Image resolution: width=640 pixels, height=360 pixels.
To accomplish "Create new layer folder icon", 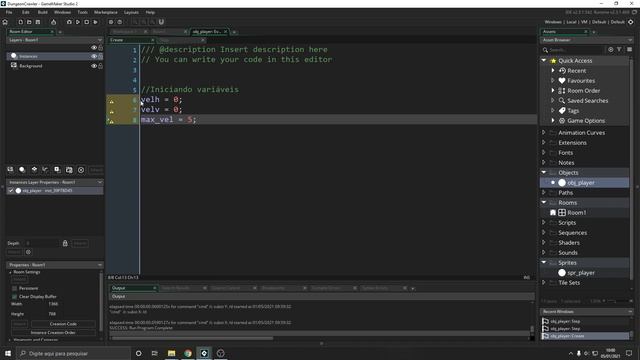I will click(69, 169).
